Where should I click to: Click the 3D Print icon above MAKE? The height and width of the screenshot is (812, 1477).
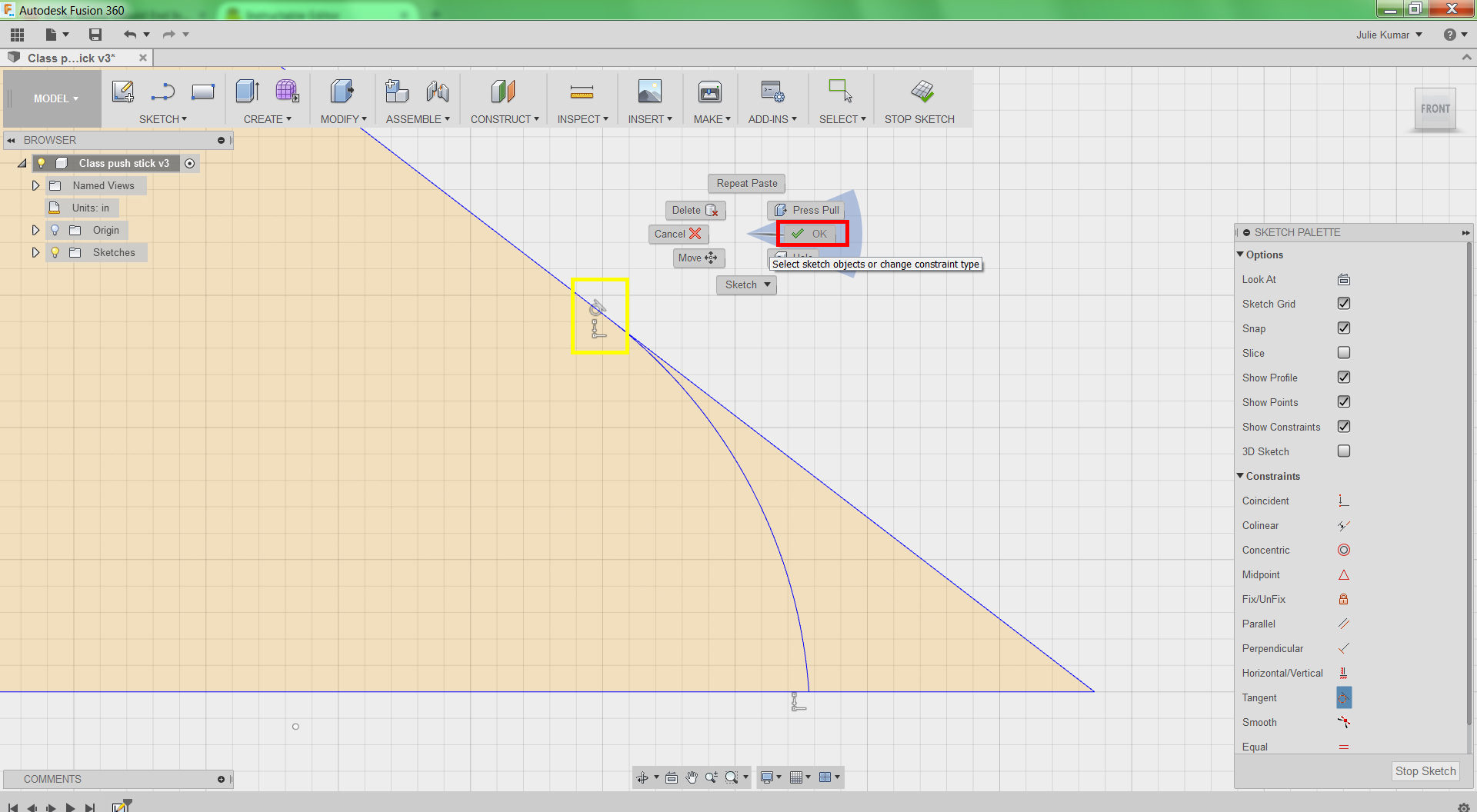click(710, 92)
